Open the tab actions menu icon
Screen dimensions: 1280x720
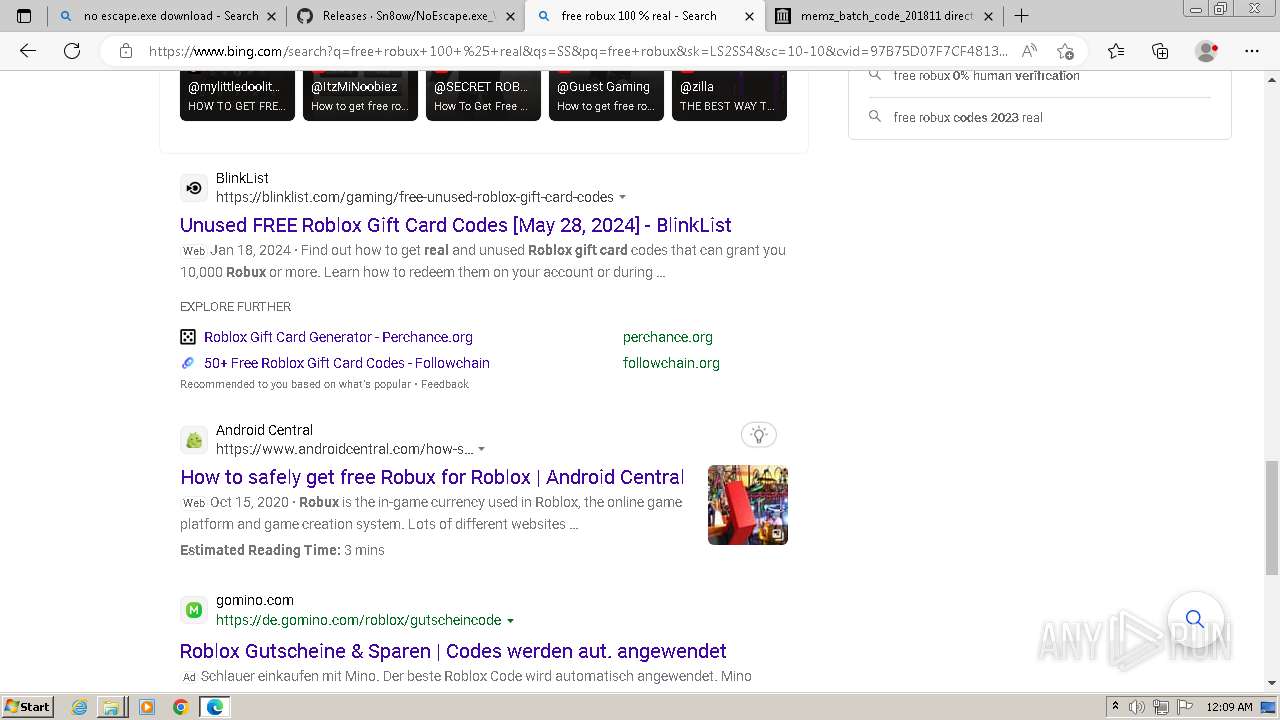24,16
